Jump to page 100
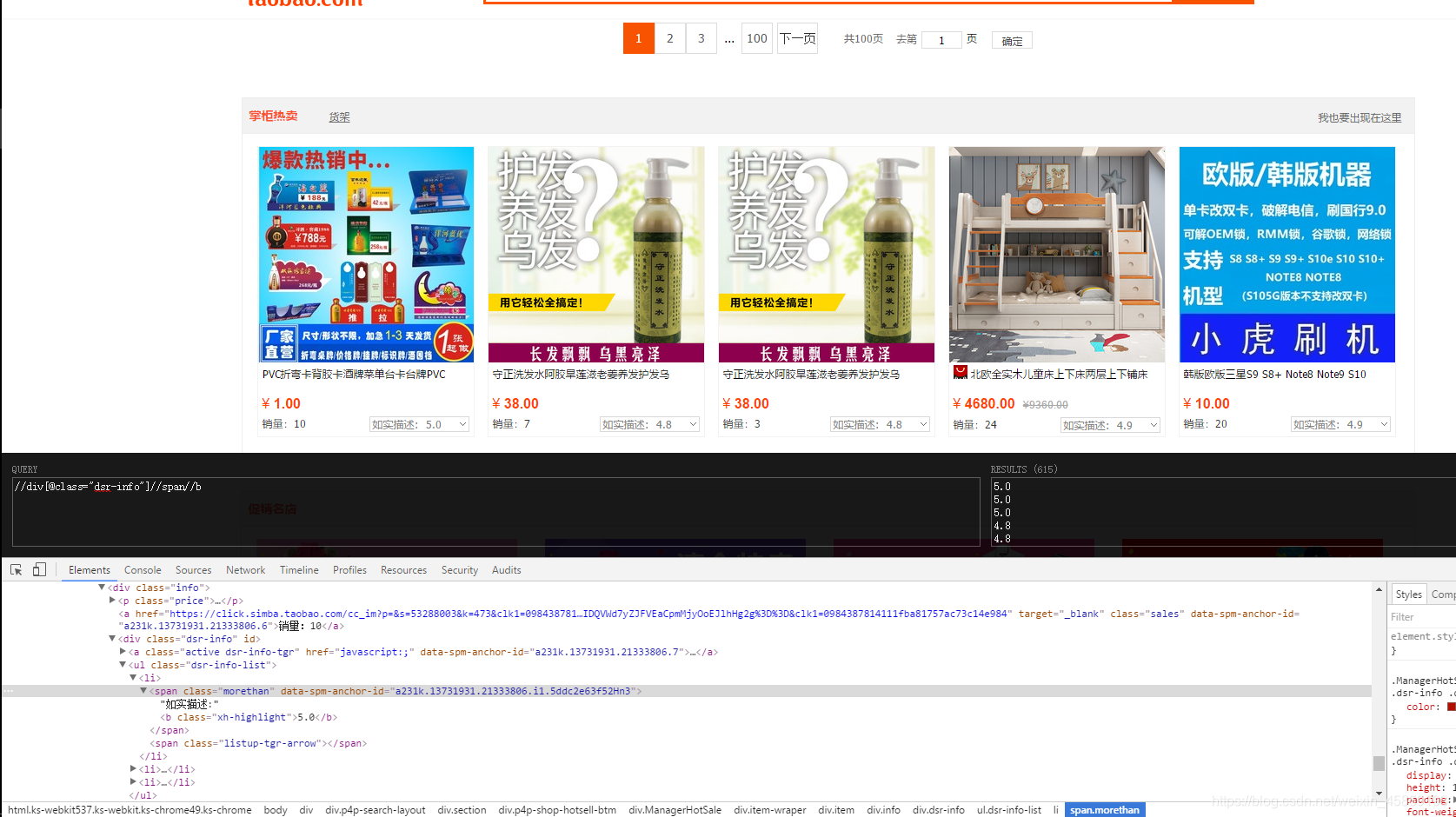 757,38
